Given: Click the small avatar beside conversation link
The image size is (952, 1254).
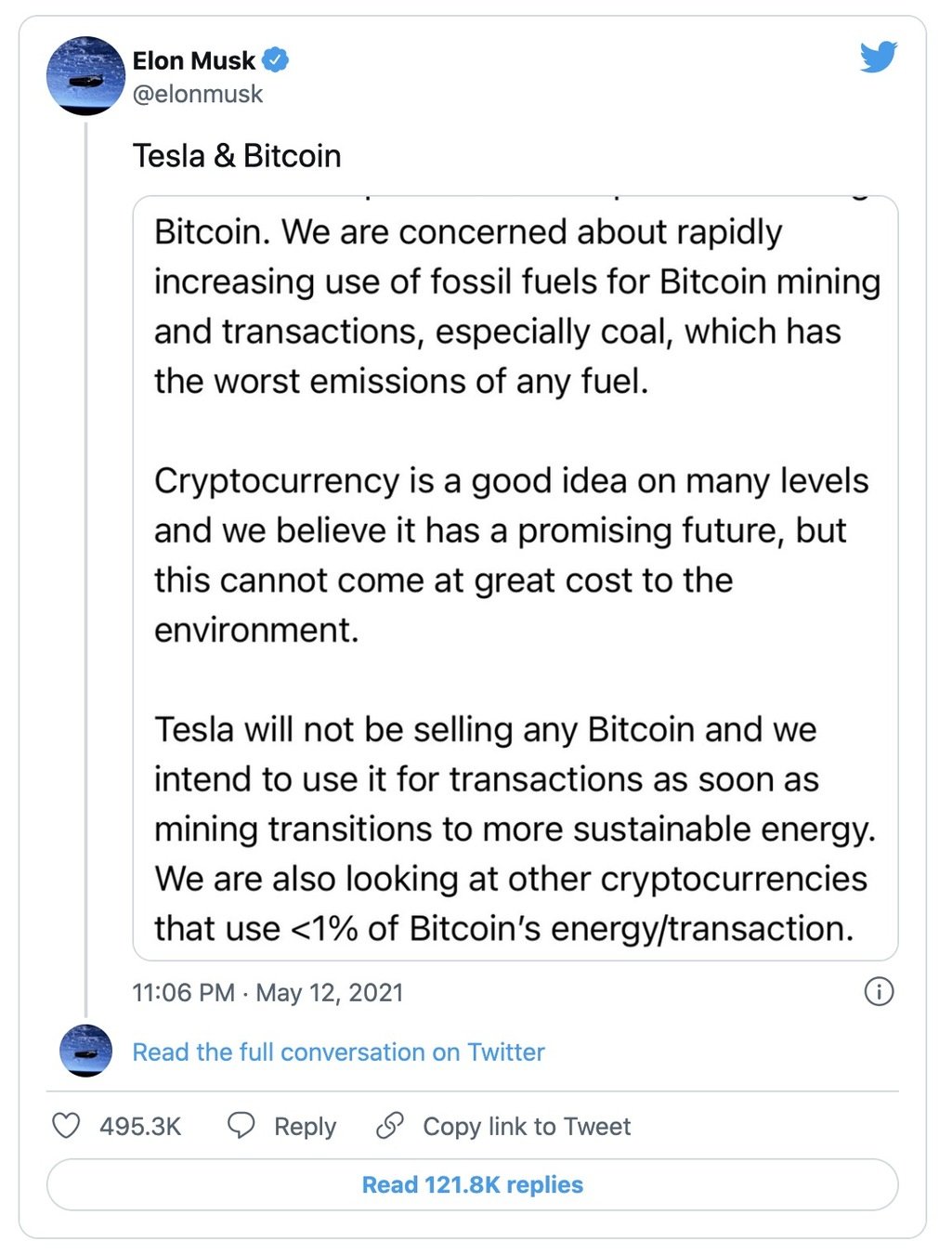Looking at the screenshot, I should [x=85, y=1051].
